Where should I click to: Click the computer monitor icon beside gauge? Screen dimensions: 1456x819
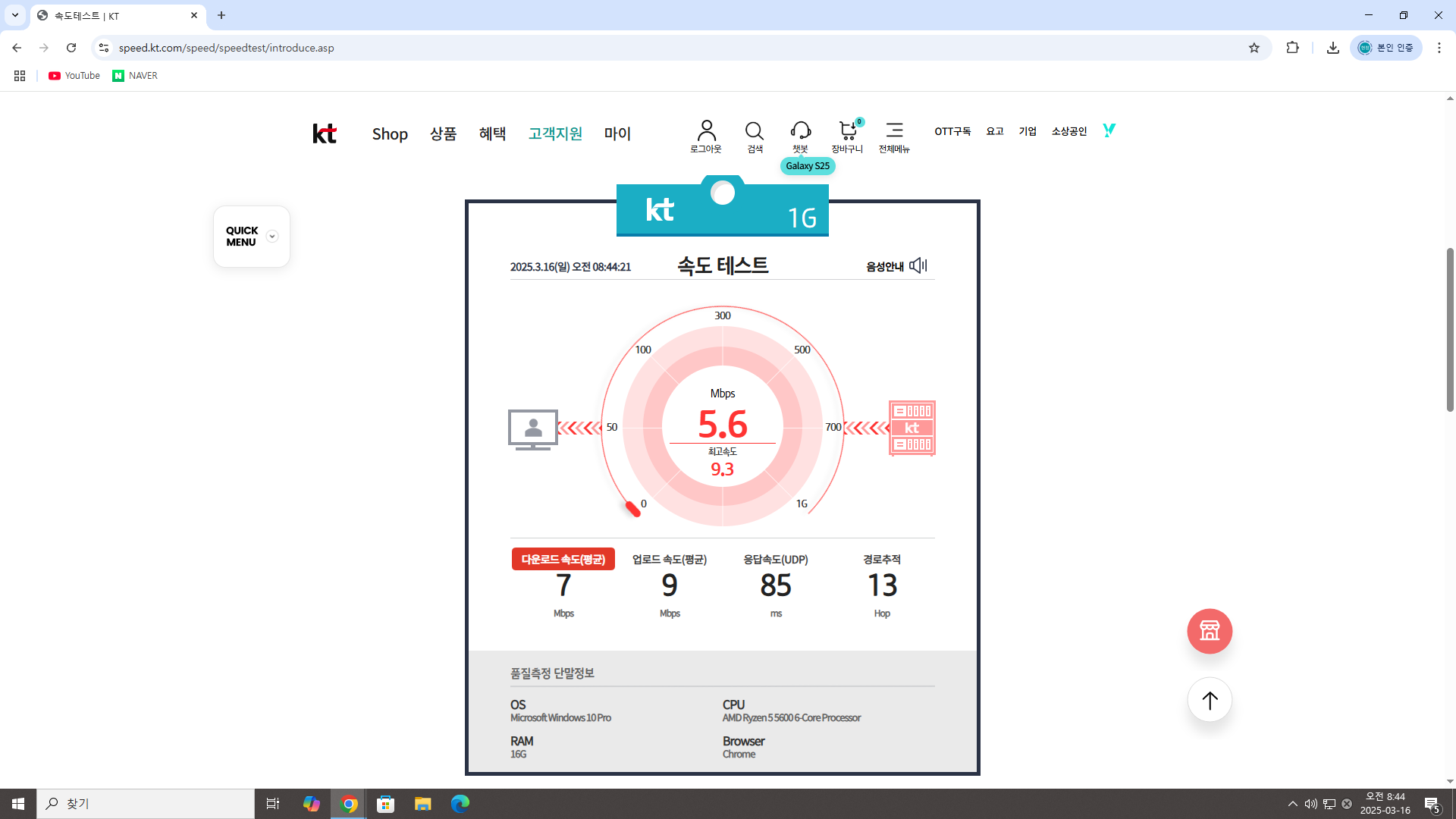[x=533, y=429]
